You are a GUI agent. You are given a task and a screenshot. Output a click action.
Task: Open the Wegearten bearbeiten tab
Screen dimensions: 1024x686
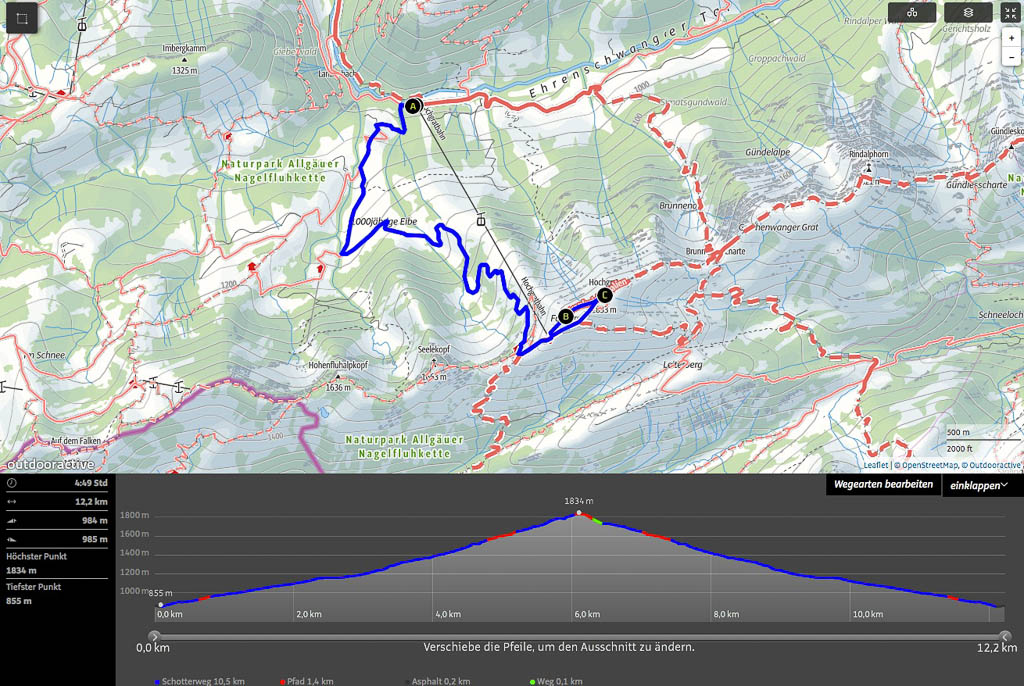click(x=883, y=485)
